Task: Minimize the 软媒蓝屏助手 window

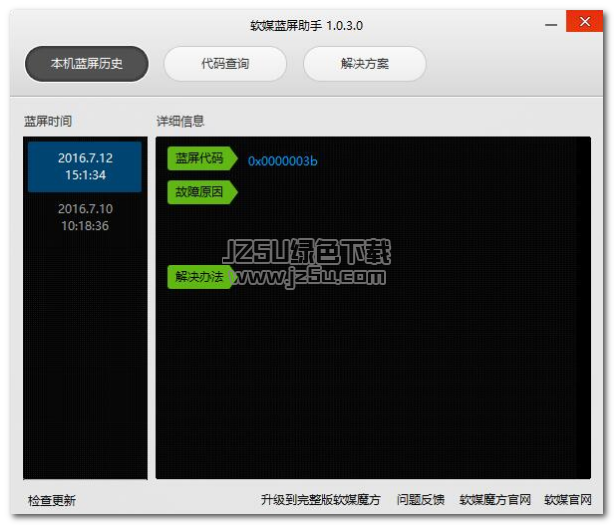Action: 551,25
